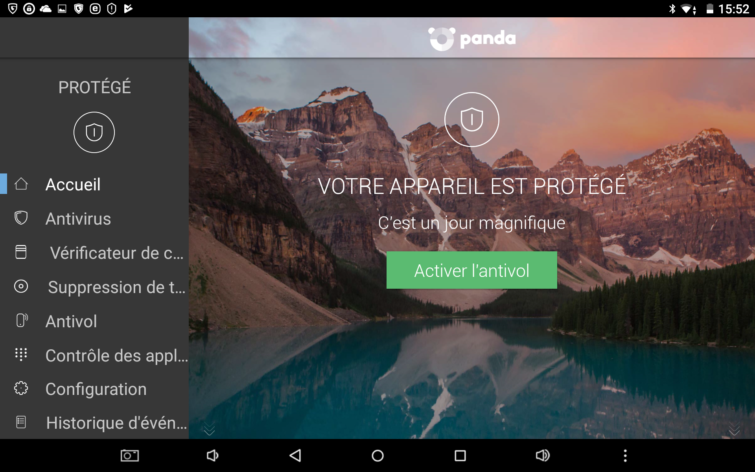Click the Contrôle des appl... grid icon
Viewport: 755px width, 472px height.
[x=21, y=354]
